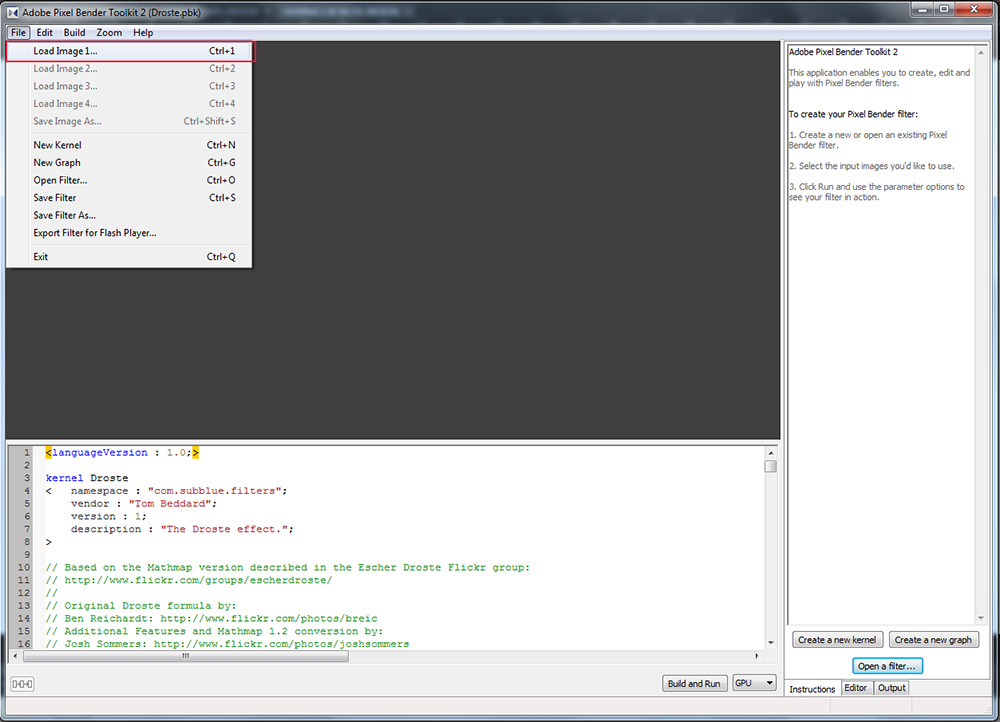Choose Save Image As... menu entry
Screen dimensions: 1000x722
point(129,121)
